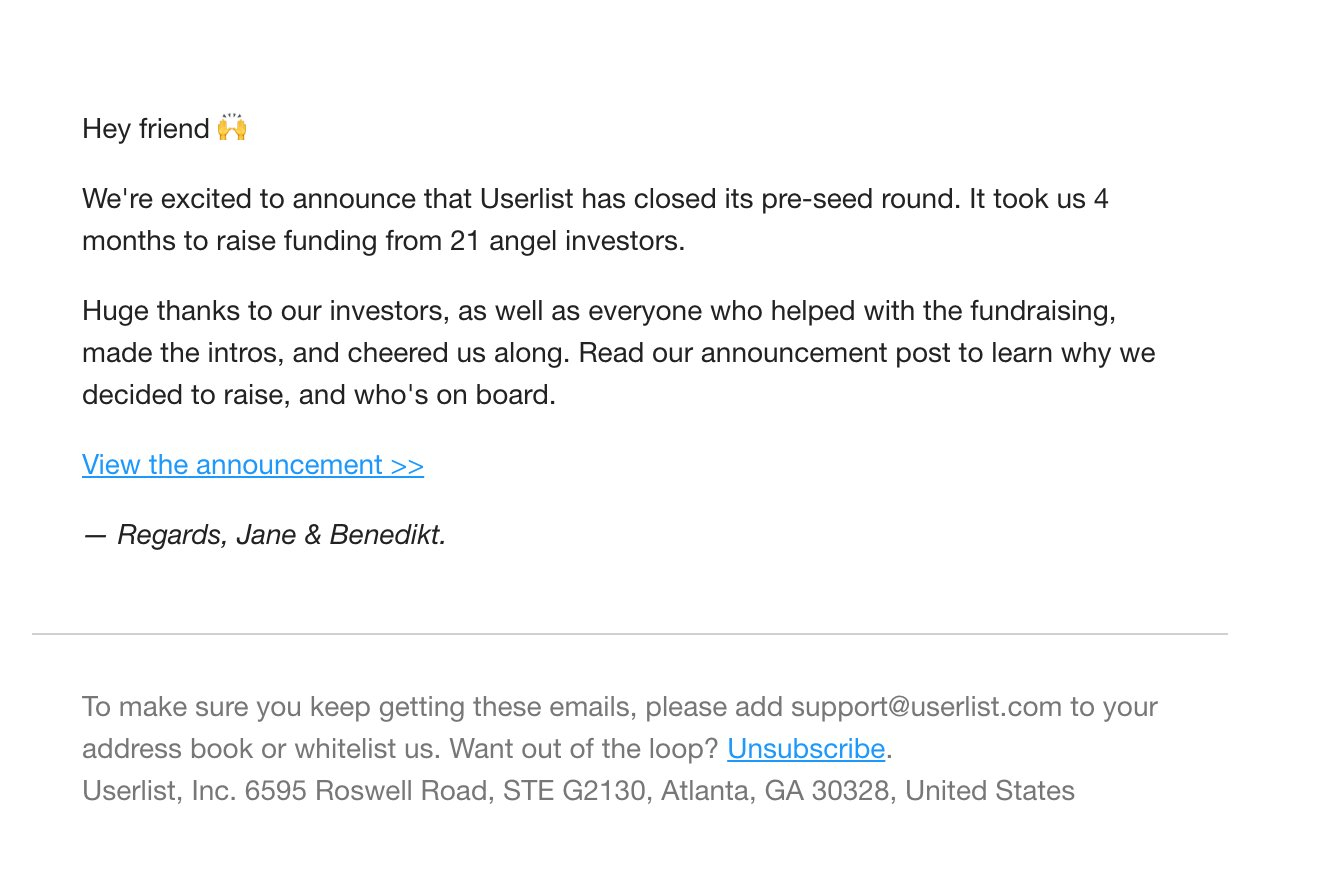This screenshot has height=894, width=1330.
Task: Click the Unsubscribe link
Action: (x=805, y=749)
